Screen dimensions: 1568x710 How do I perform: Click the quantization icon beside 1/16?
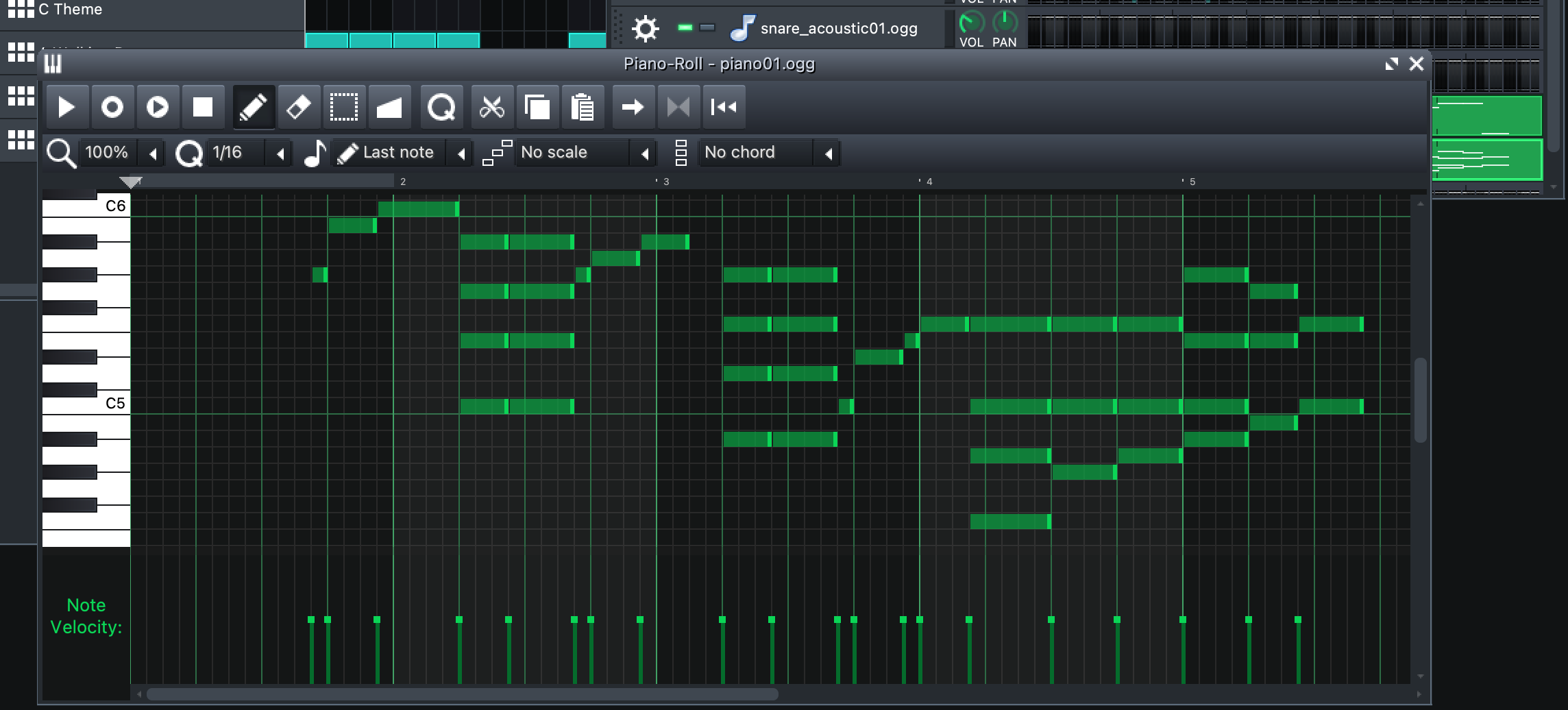click(189, 153)
